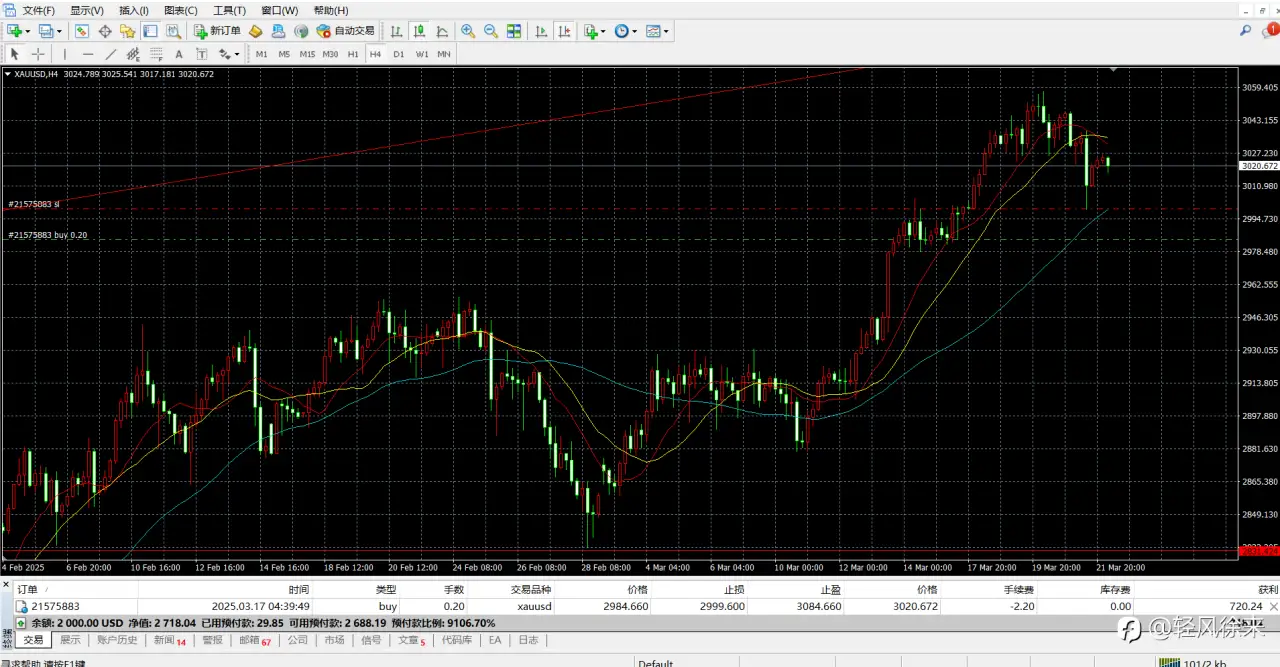This screenshot has height=667, width=1280.
Task: Zoom in on the chart
Action: coord(468,31)
